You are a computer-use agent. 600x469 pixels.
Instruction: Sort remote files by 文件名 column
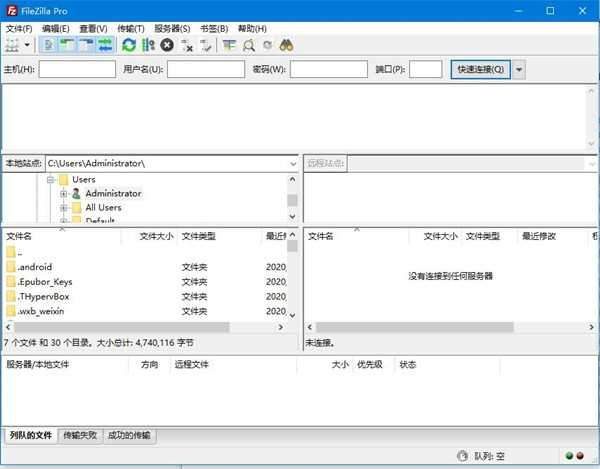pyautogui.click(x=321, y=236)
